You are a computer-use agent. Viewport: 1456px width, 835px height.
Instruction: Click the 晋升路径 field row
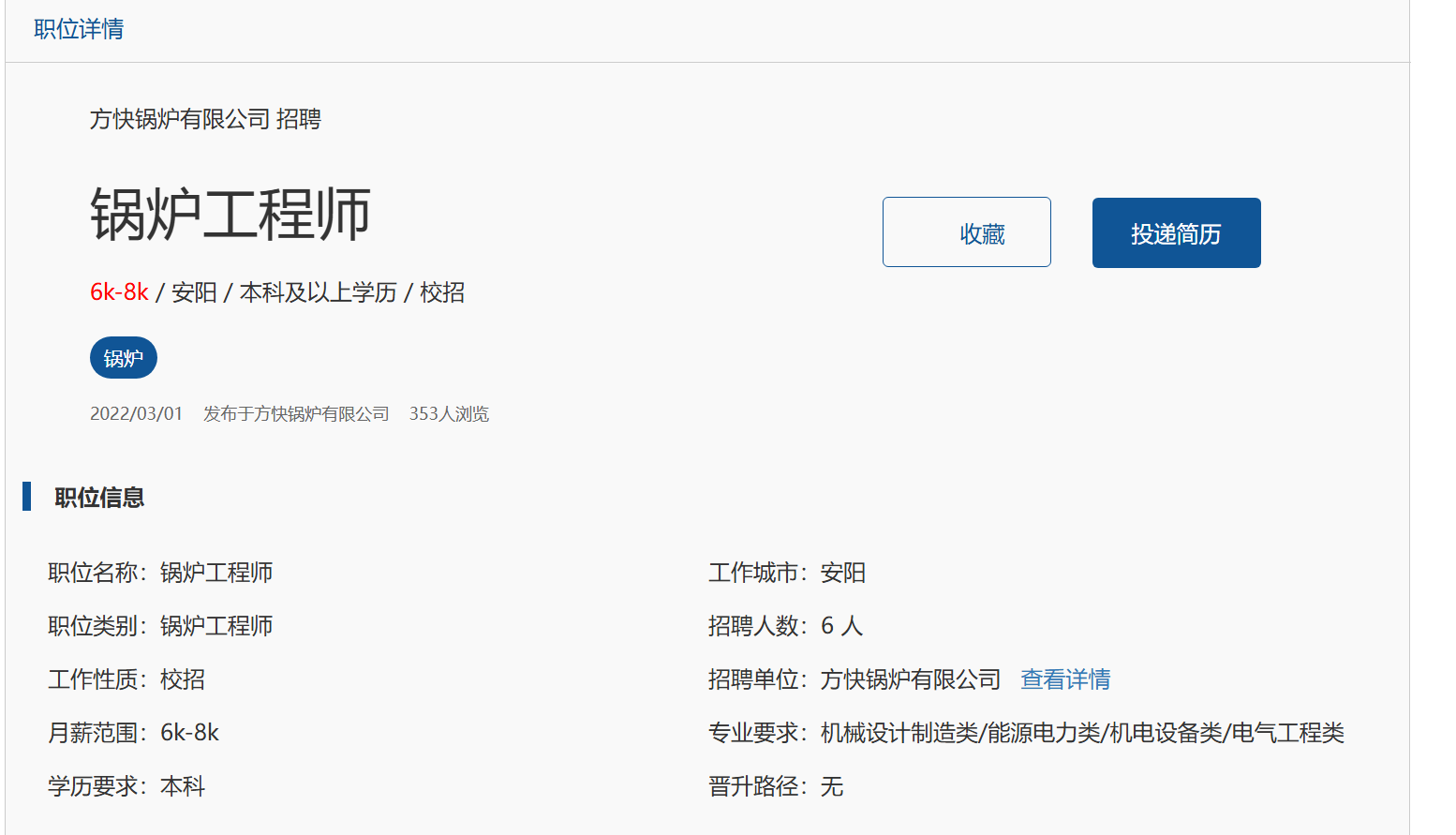point(775,786)
